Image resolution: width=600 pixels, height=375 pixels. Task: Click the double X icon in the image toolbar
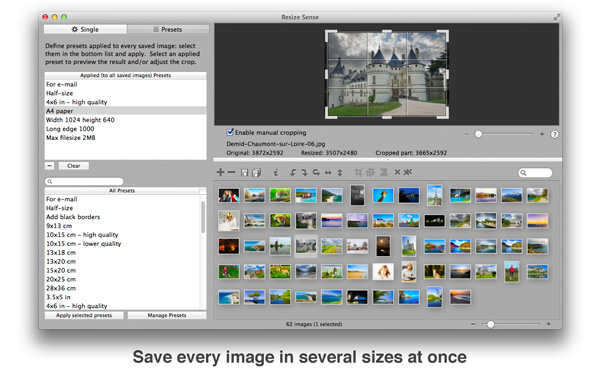point(408,172)
